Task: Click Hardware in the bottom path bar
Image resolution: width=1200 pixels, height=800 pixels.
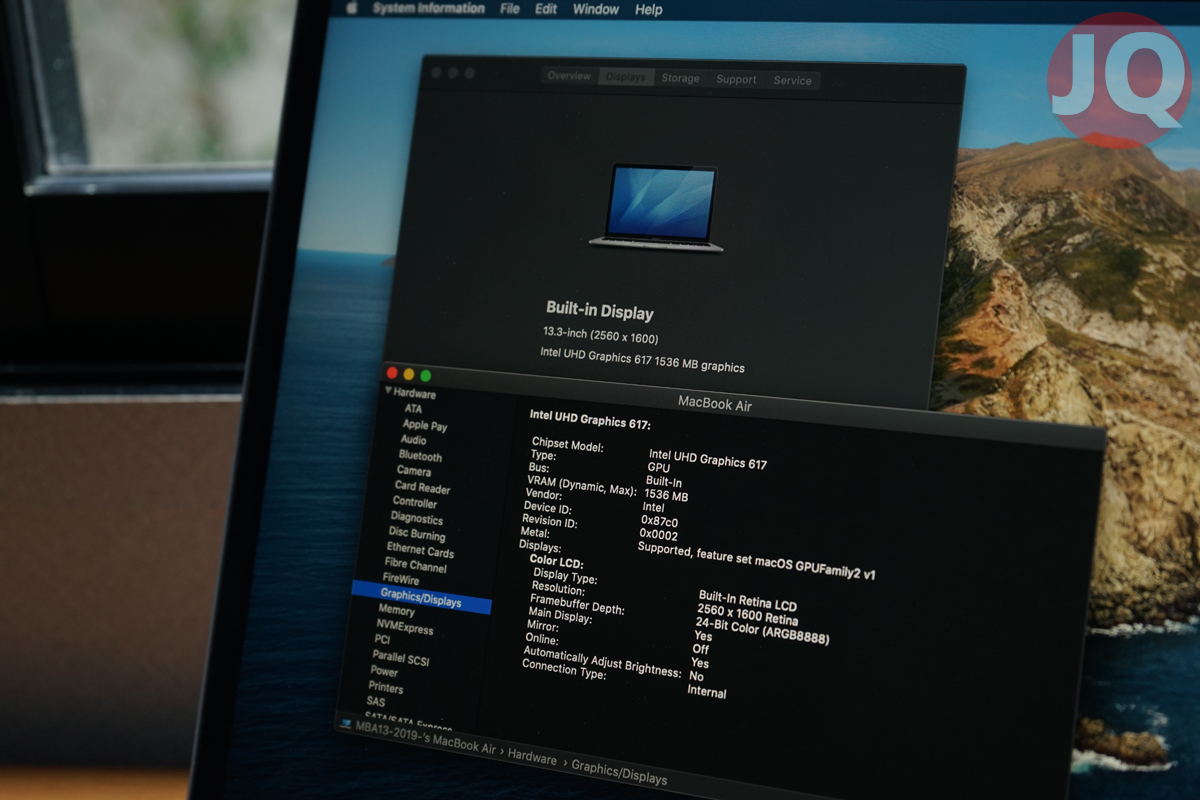Action: (x=532, y=759)
